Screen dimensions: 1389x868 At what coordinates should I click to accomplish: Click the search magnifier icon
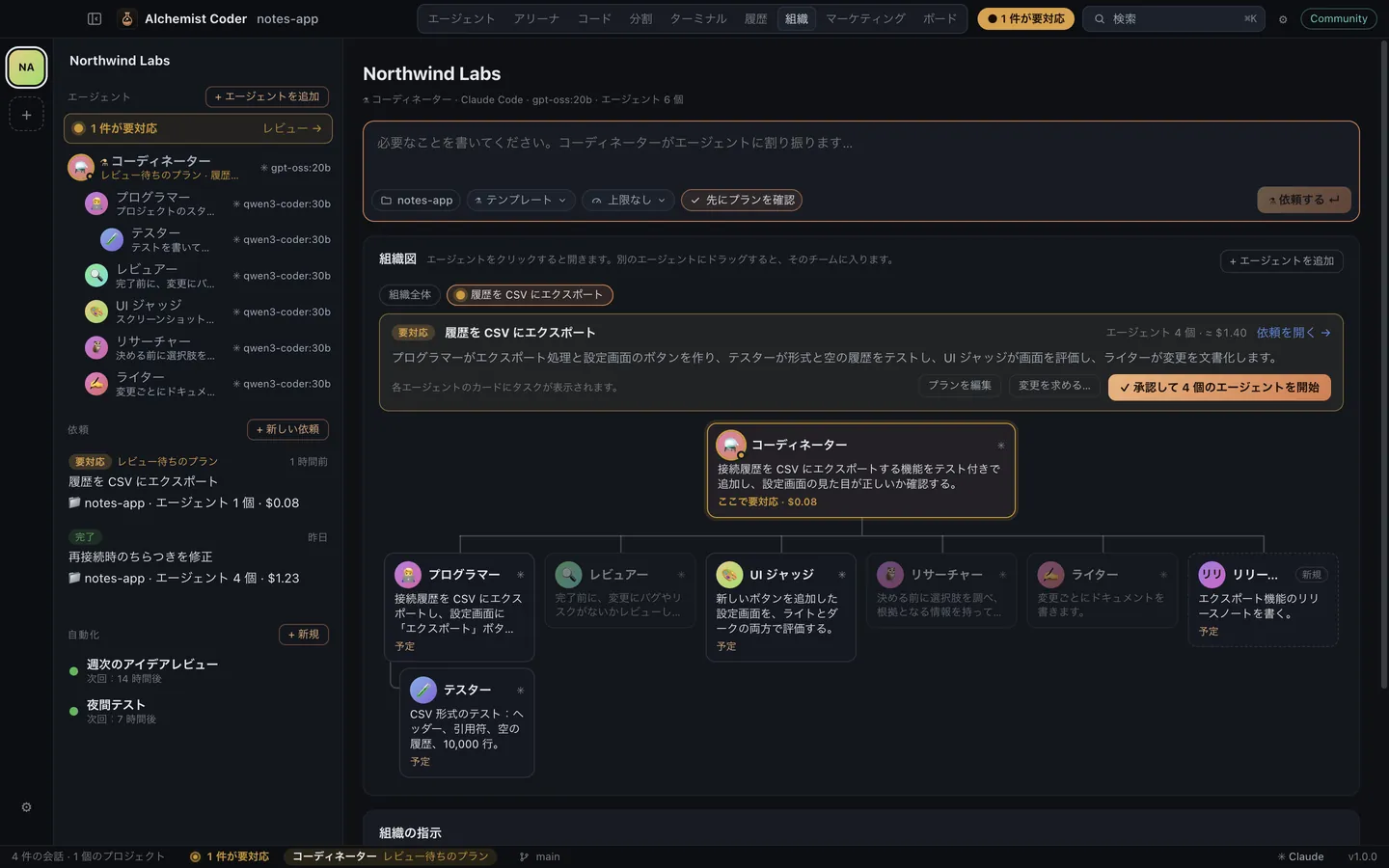click(x=1100, y=19)
